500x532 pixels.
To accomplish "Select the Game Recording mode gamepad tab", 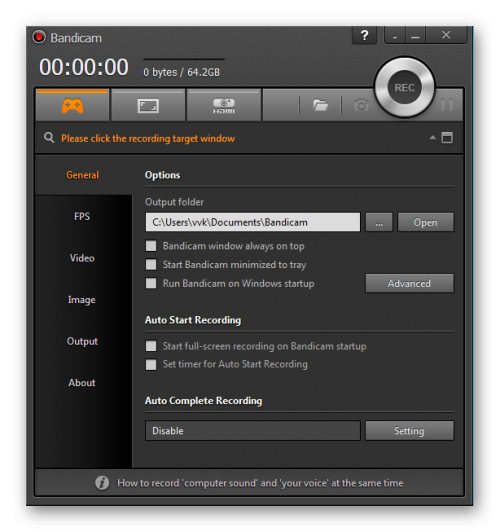I will click(x=72, y=106).
